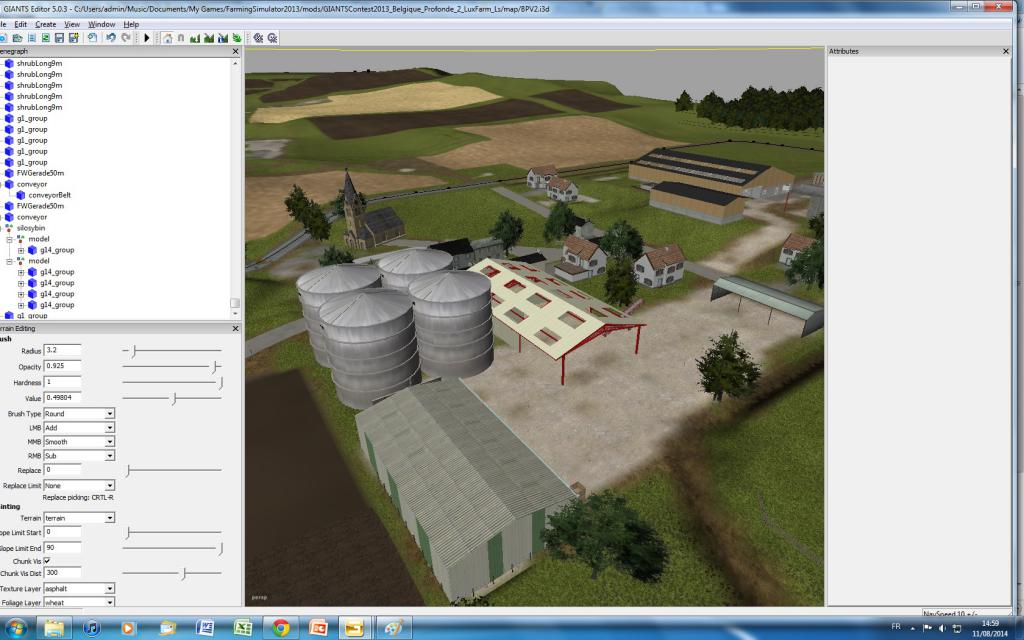Image resolution: width=1024 pixels, height=640 pixels.
Task: Open Google Chrome from the taskbar
Action: click(281, 628)
